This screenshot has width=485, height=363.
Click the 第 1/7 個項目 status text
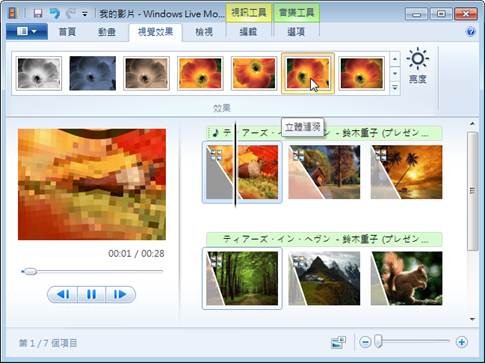[x=48, y=343]
